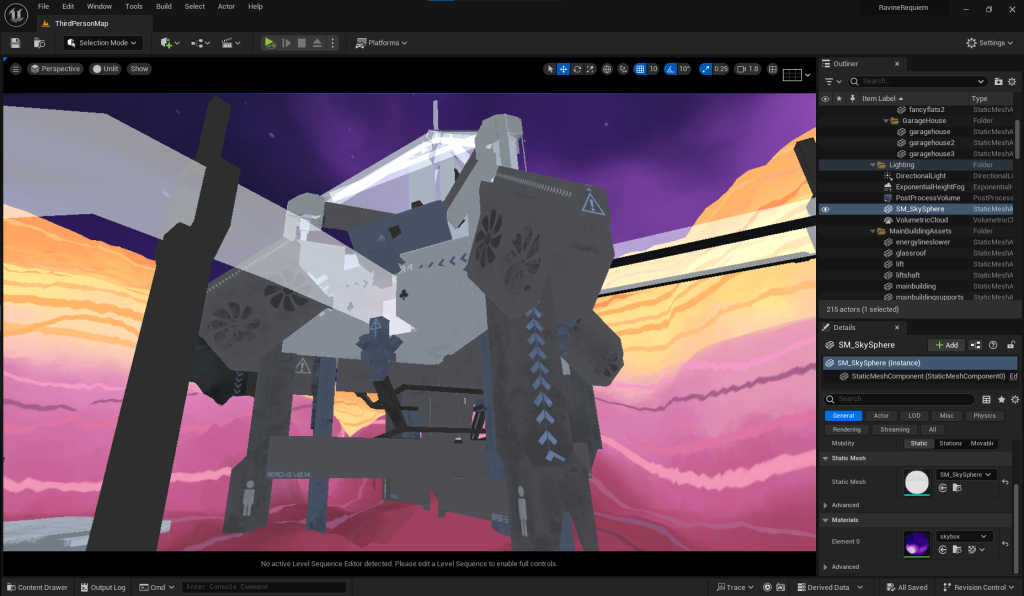Image resolution: width=1024 pixels, height=596 pixels.
Task: Open grid snap size value 10
Action: click(x=653, y=69)
